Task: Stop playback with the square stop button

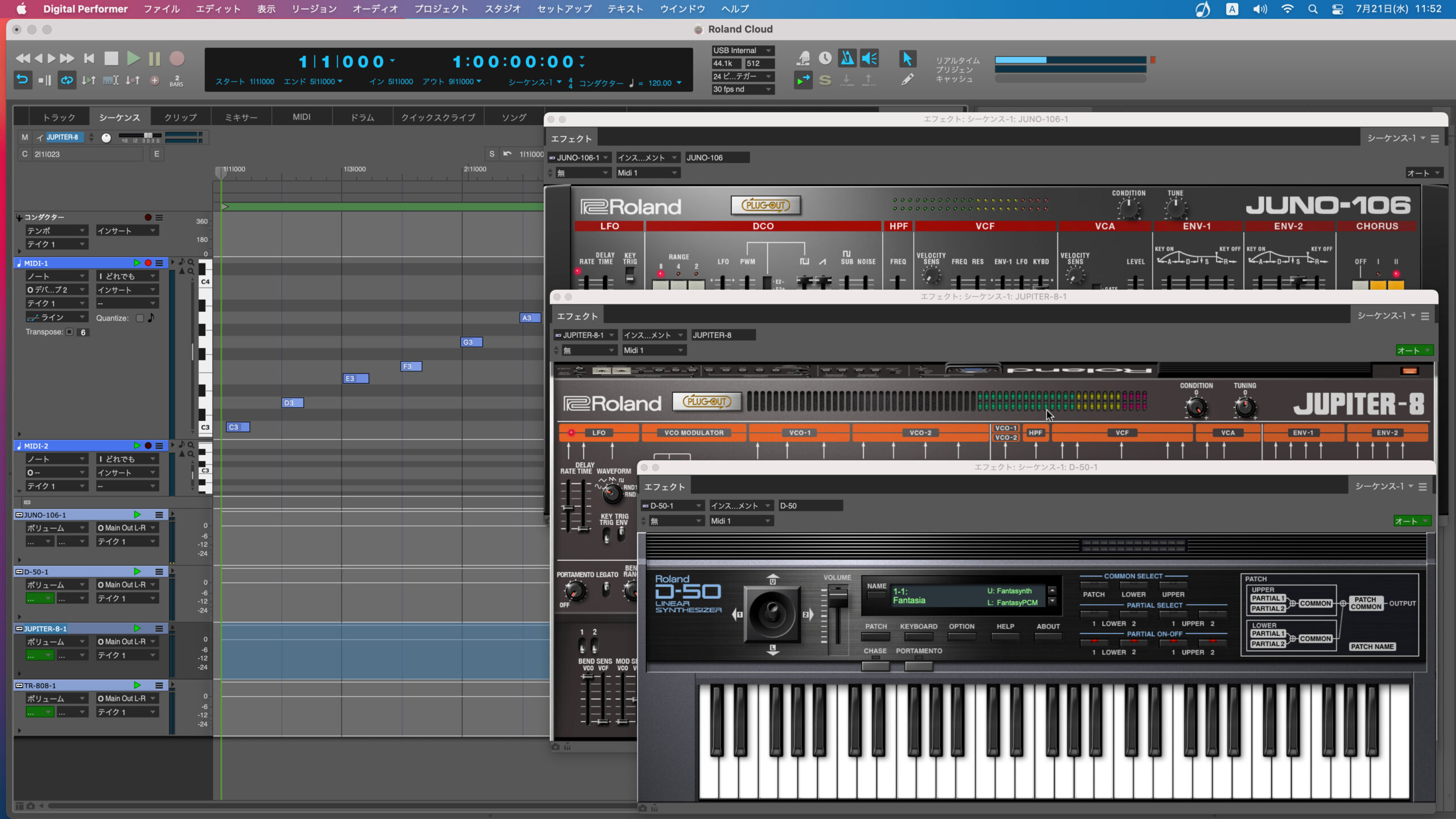Action: [x=111, y=58]
